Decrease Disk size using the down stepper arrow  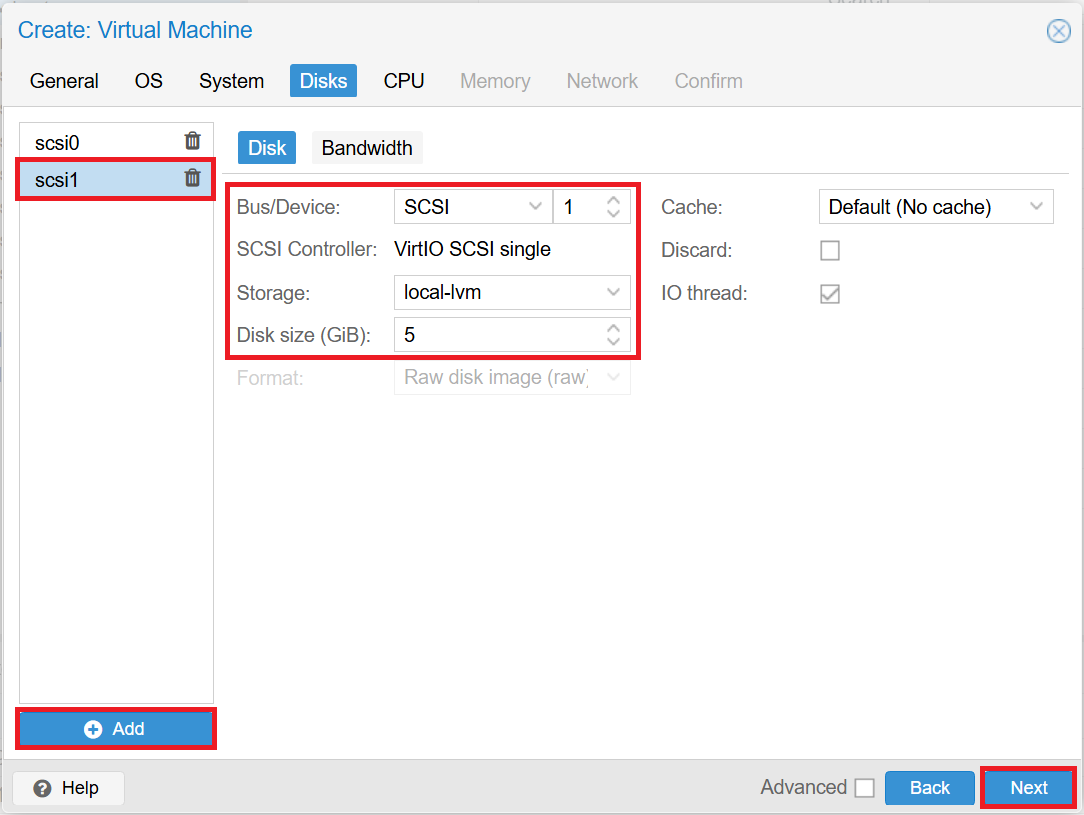coord(613,340)
